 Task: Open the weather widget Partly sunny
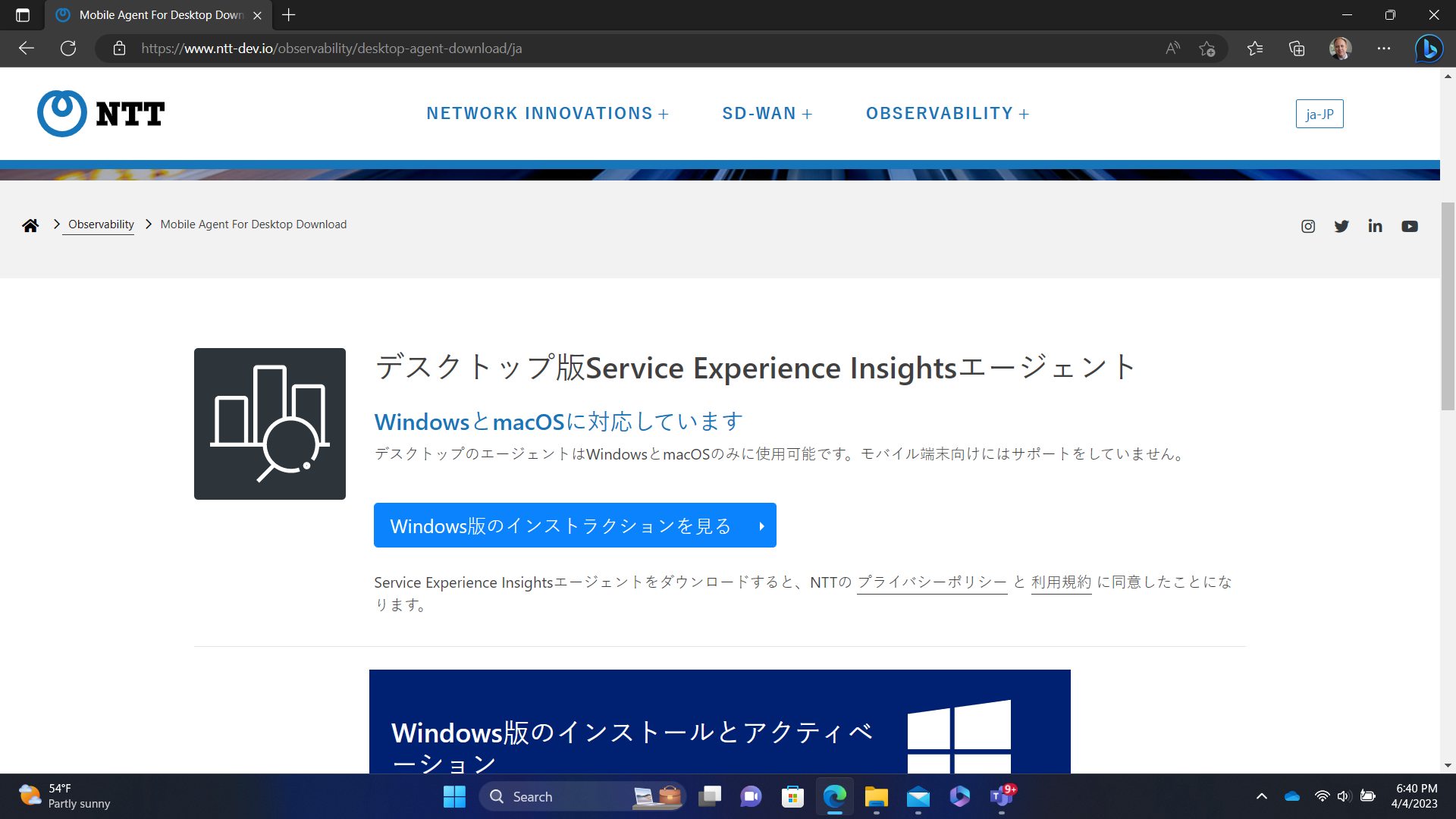point(64,796)
